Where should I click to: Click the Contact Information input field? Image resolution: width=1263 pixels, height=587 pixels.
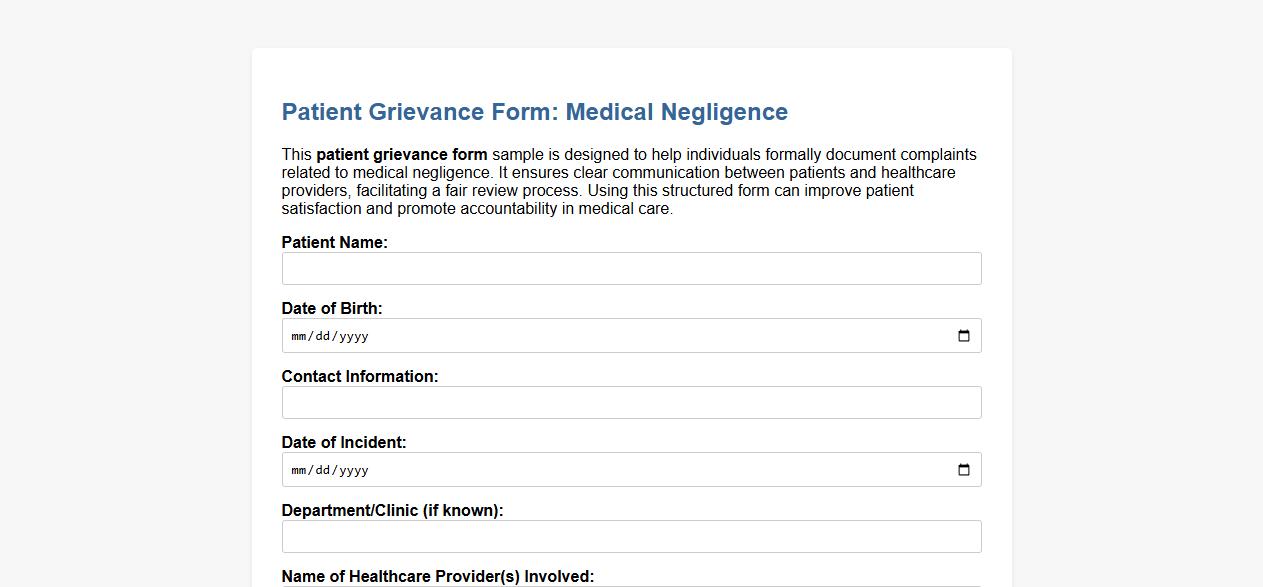tap(631, 402)
